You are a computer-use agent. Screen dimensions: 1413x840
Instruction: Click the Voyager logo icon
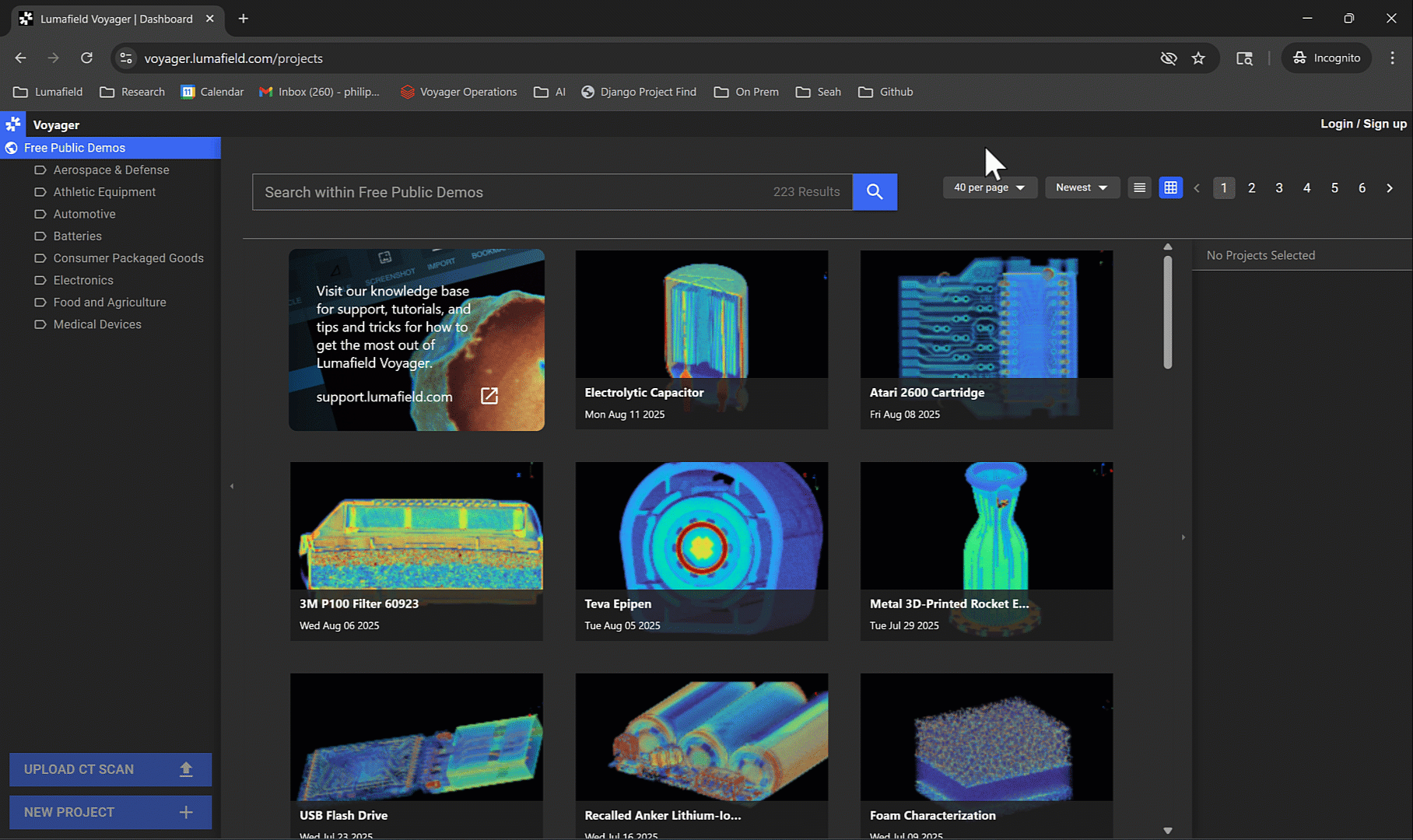click(x=13, y=124)
